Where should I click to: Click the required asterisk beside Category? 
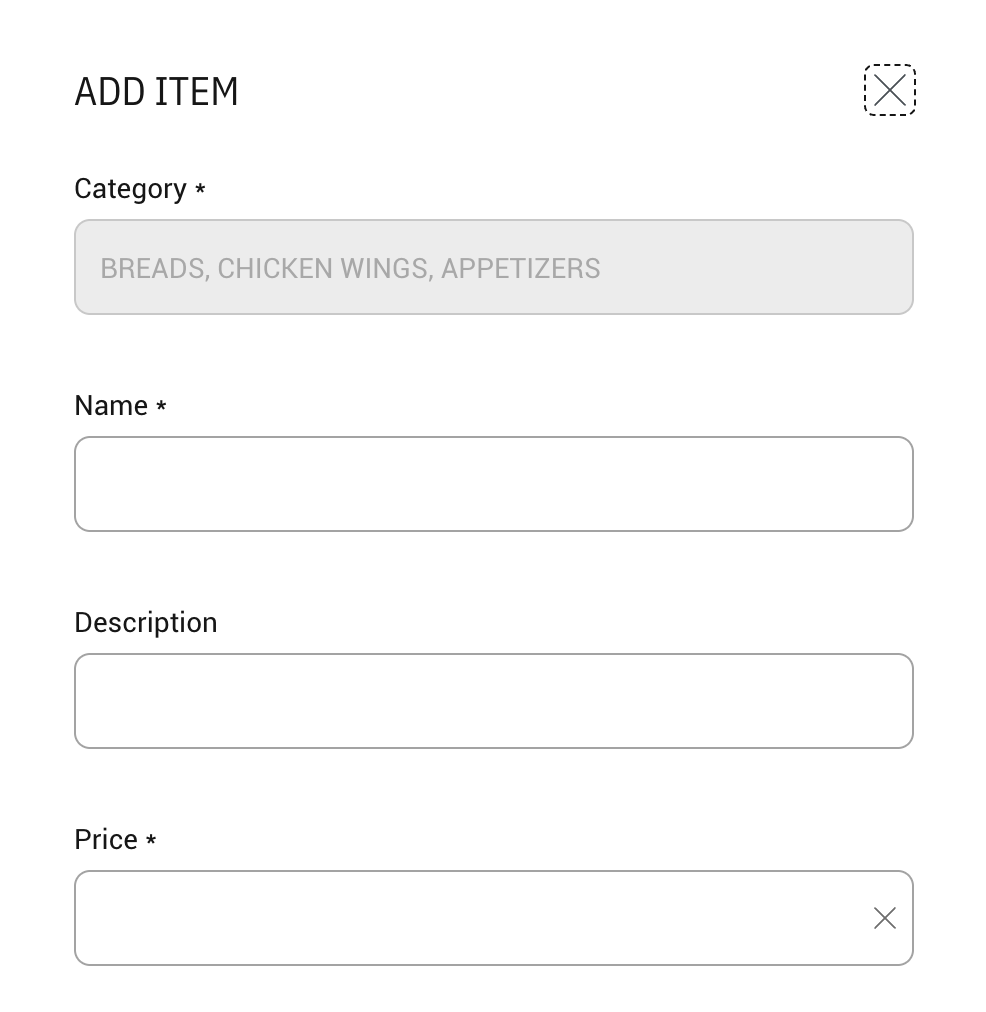tap(200, 189)
